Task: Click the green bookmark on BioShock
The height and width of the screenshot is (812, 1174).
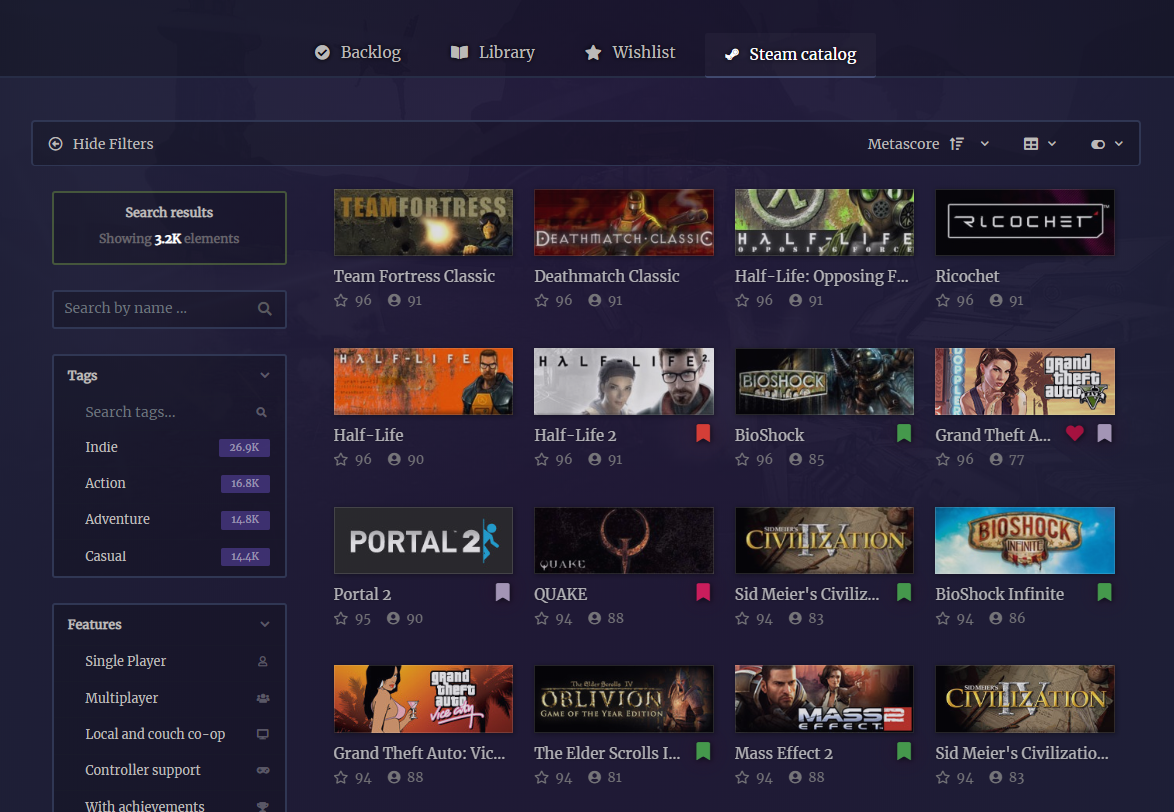Action: (x=904, y=433)
